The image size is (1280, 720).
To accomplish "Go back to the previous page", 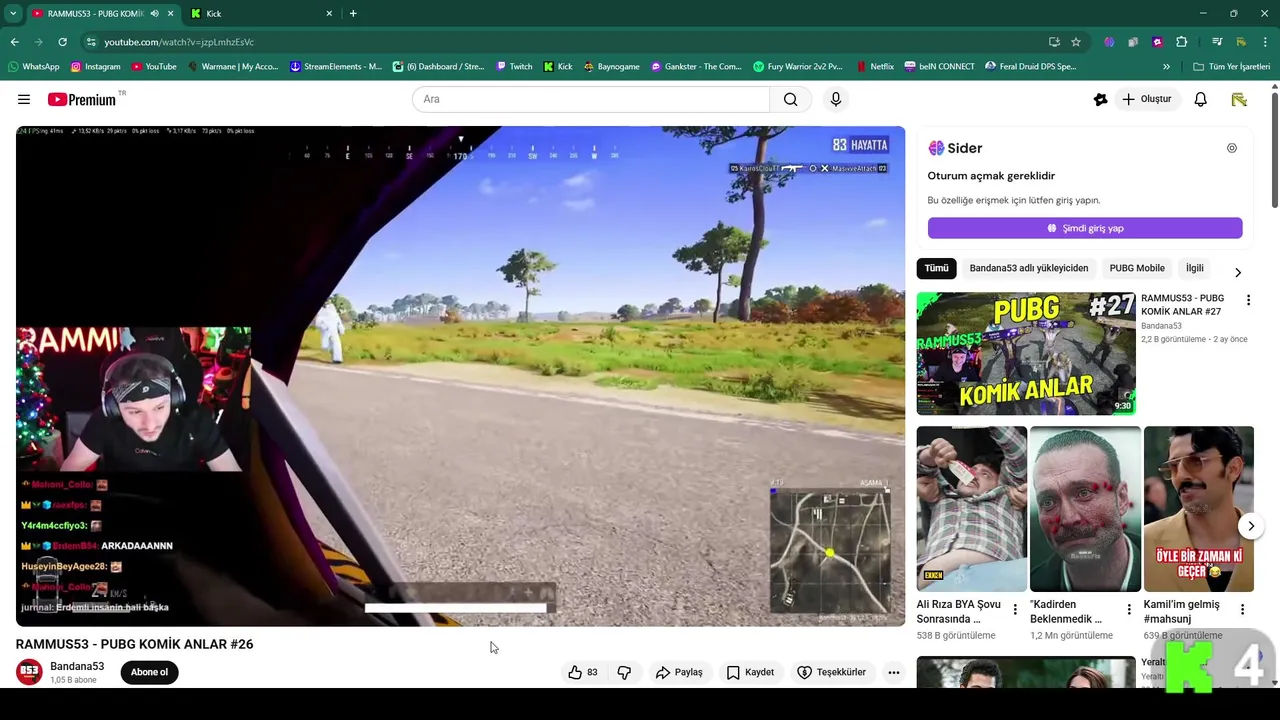I will pyautogui.click(x=14, y=42).
